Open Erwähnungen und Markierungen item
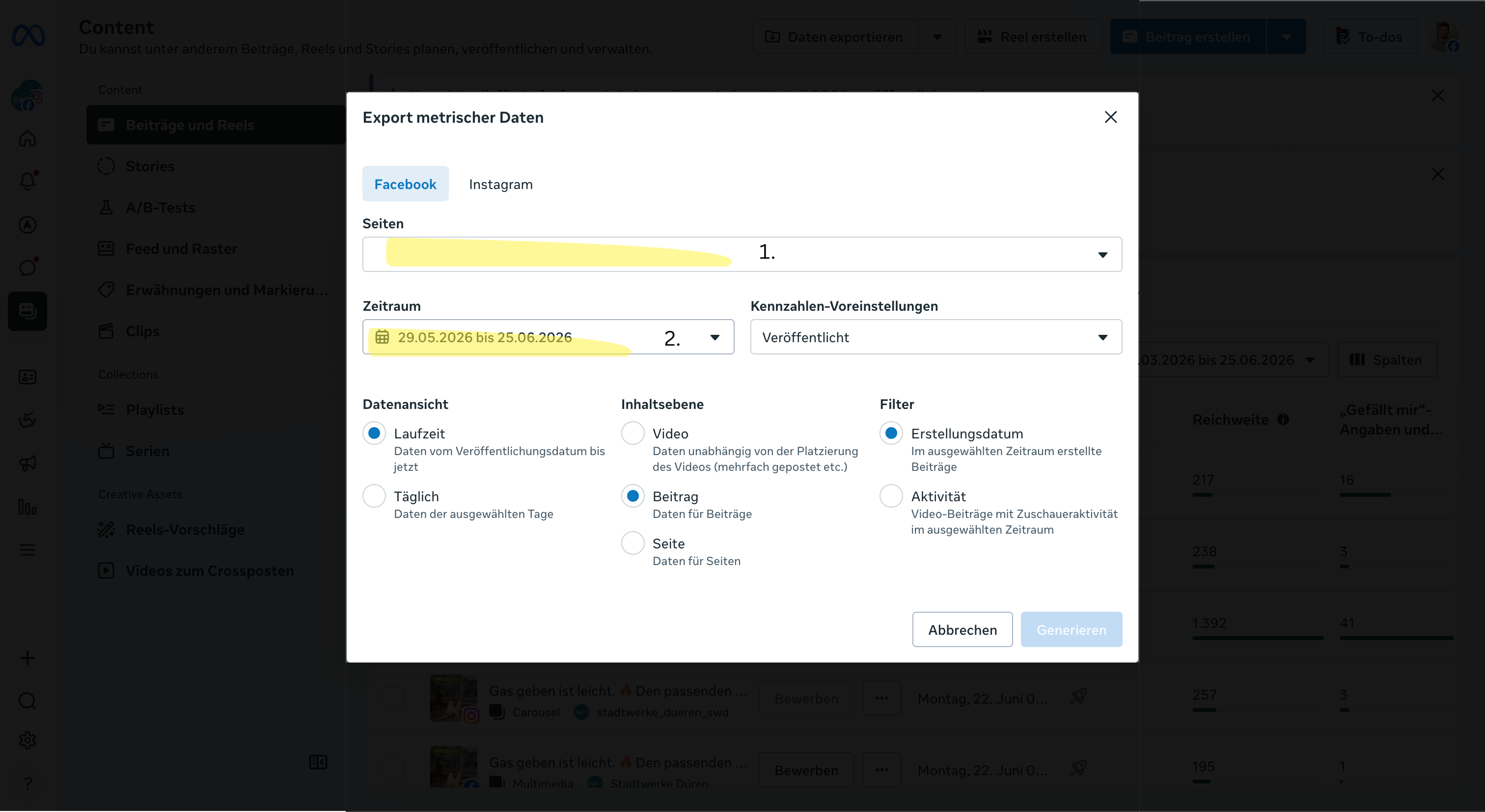Screen dimensions: 1485x812 tap(216, 290)
